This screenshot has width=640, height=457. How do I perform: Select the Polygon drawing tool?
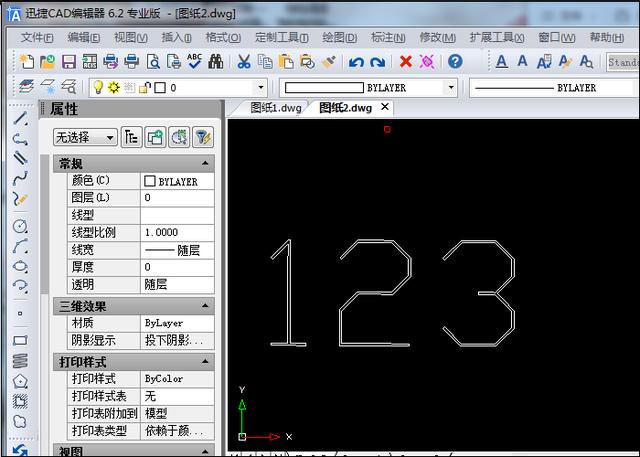(x=20, y=382)
